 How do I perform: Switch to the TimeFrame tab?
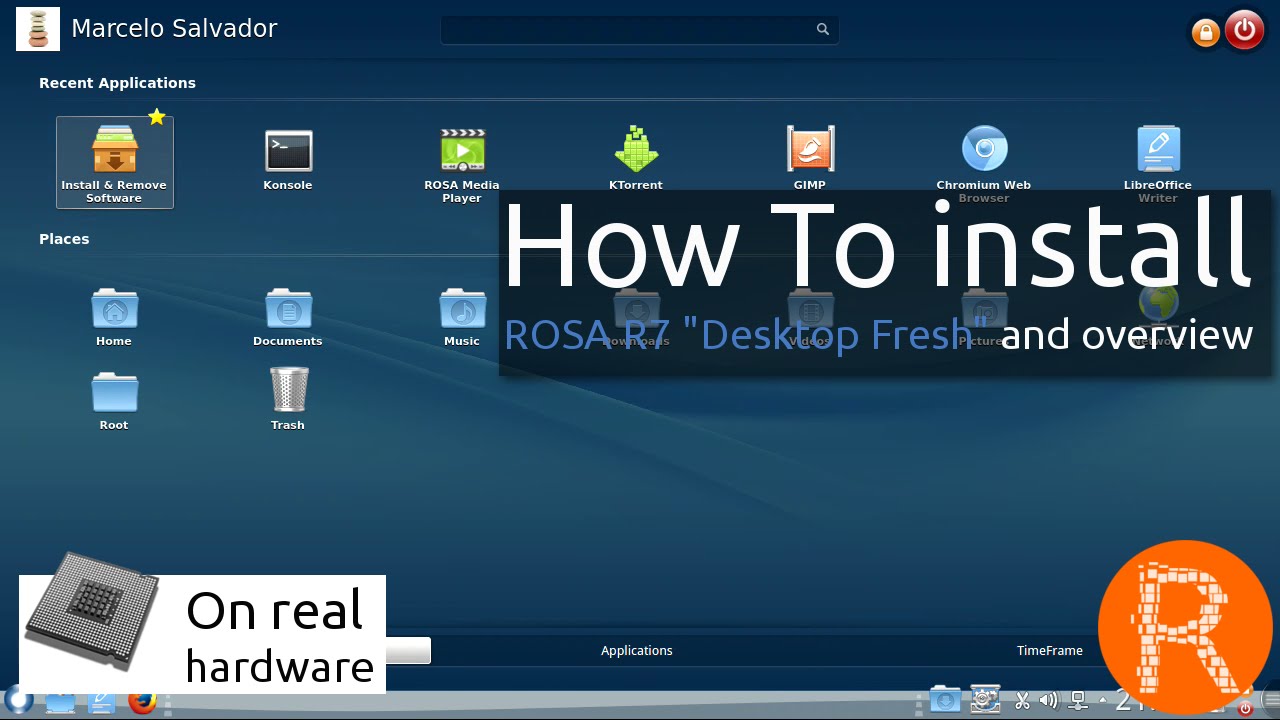[x=1050, y=651]
